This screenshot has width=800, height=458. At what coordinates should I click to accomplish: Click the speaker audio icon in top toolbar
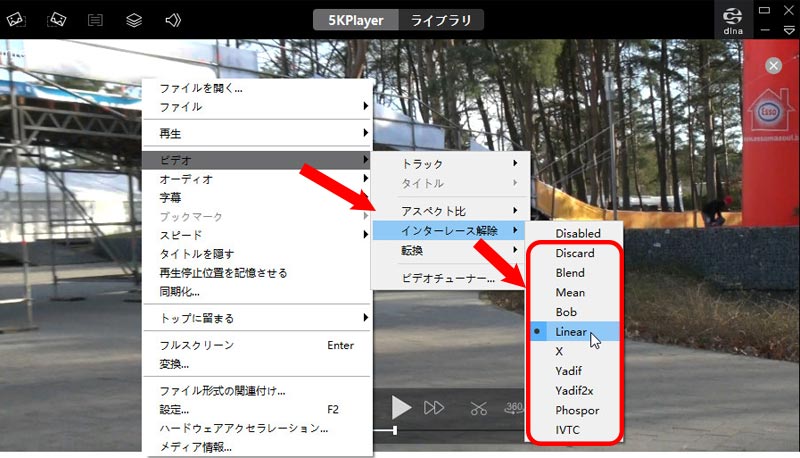point(173,20)
